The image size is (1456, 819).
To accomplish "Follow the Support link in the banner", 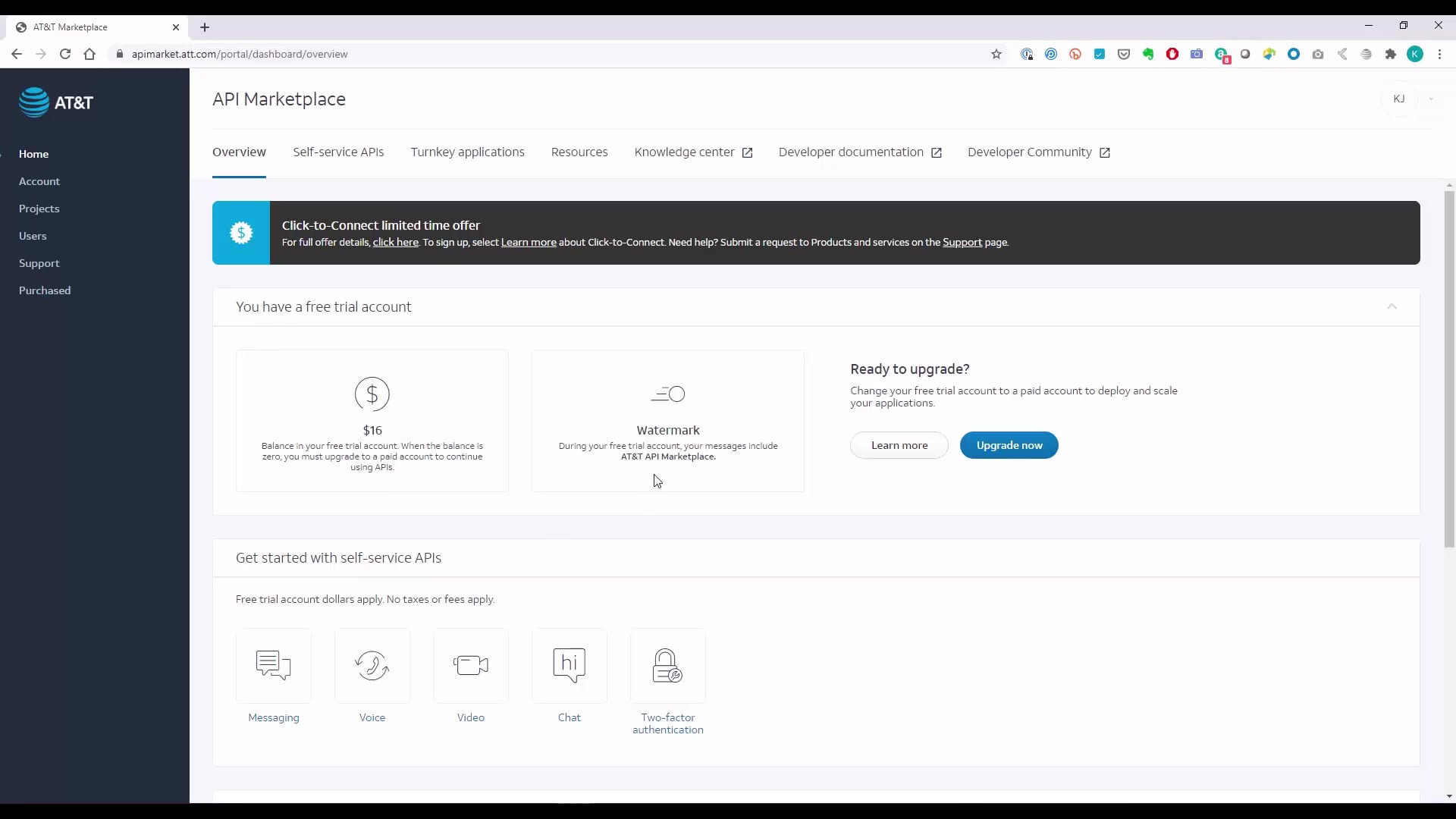I will point(962,243).
